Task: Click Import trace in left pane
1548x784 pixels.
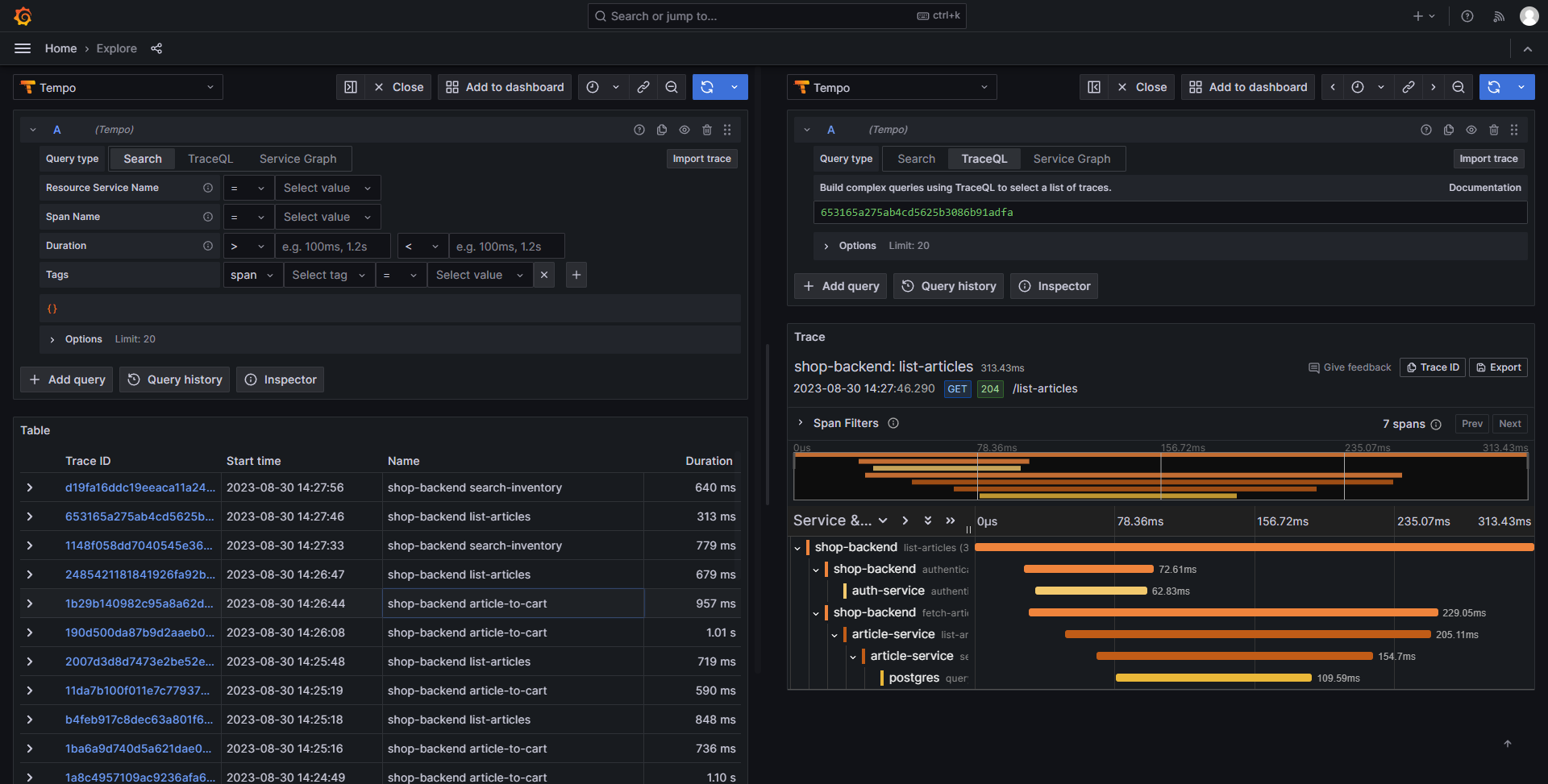Action: pos(702,159)
